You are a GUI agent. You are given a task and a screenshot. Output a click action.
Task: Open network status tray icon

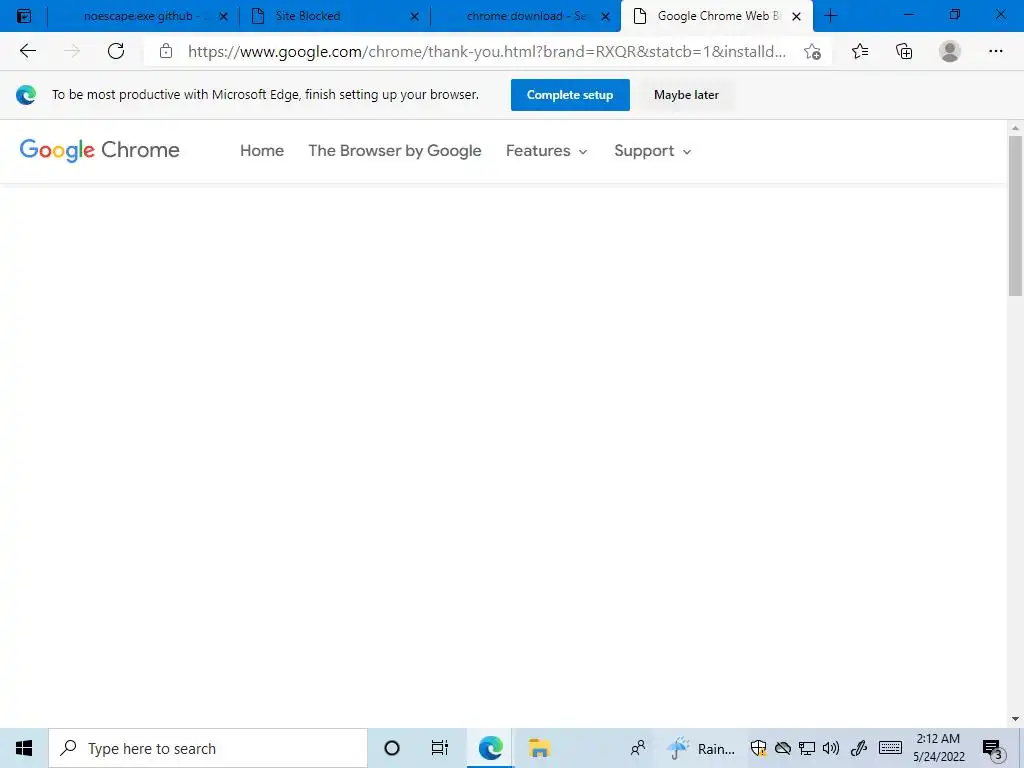click(807, 748)
